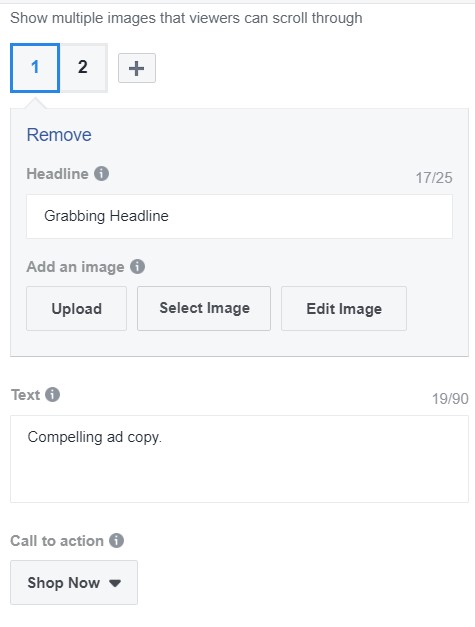Click the Call to action info icon
475x627 pixels.
116,541
